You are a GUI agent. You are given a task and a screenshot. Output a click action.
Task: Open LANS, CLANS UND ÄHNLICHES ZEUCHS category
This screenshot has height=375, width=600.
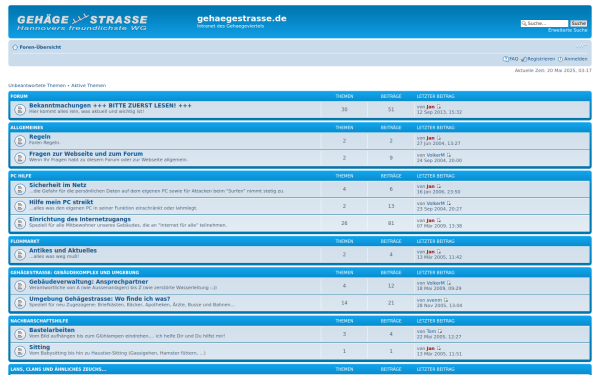coord(58,369)
